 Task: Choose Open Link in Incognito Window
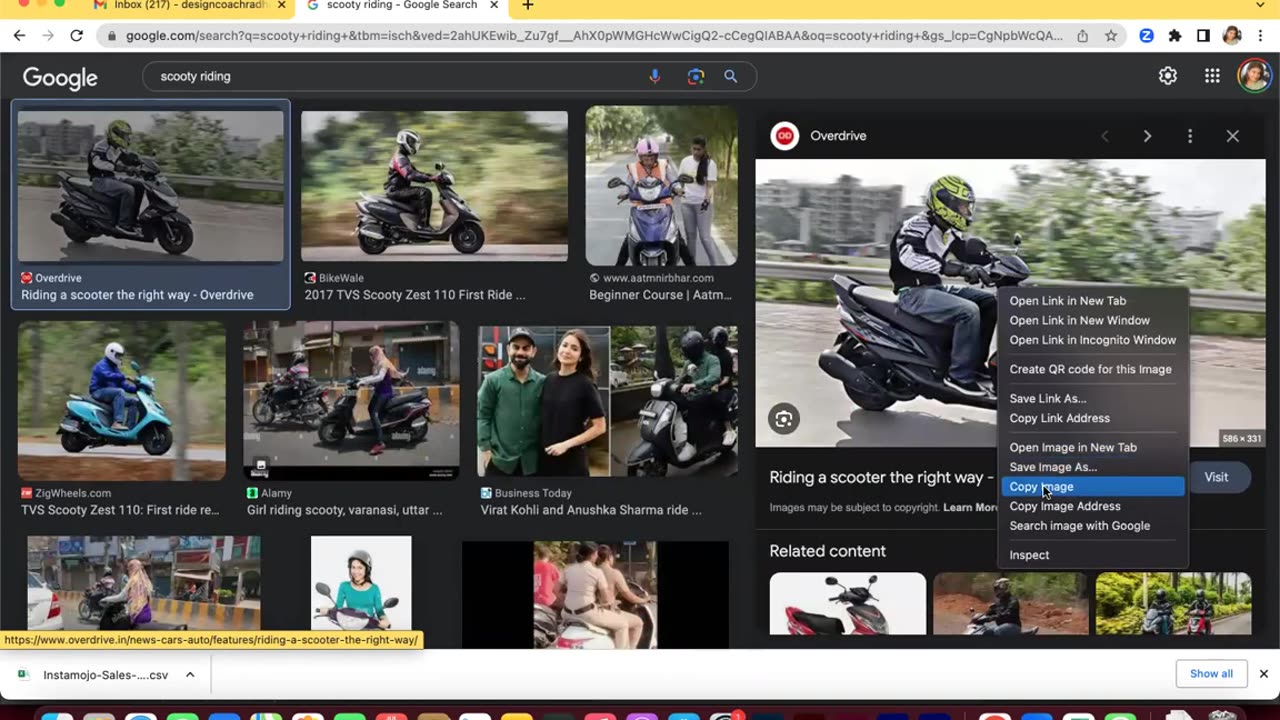pos(1092,340)
